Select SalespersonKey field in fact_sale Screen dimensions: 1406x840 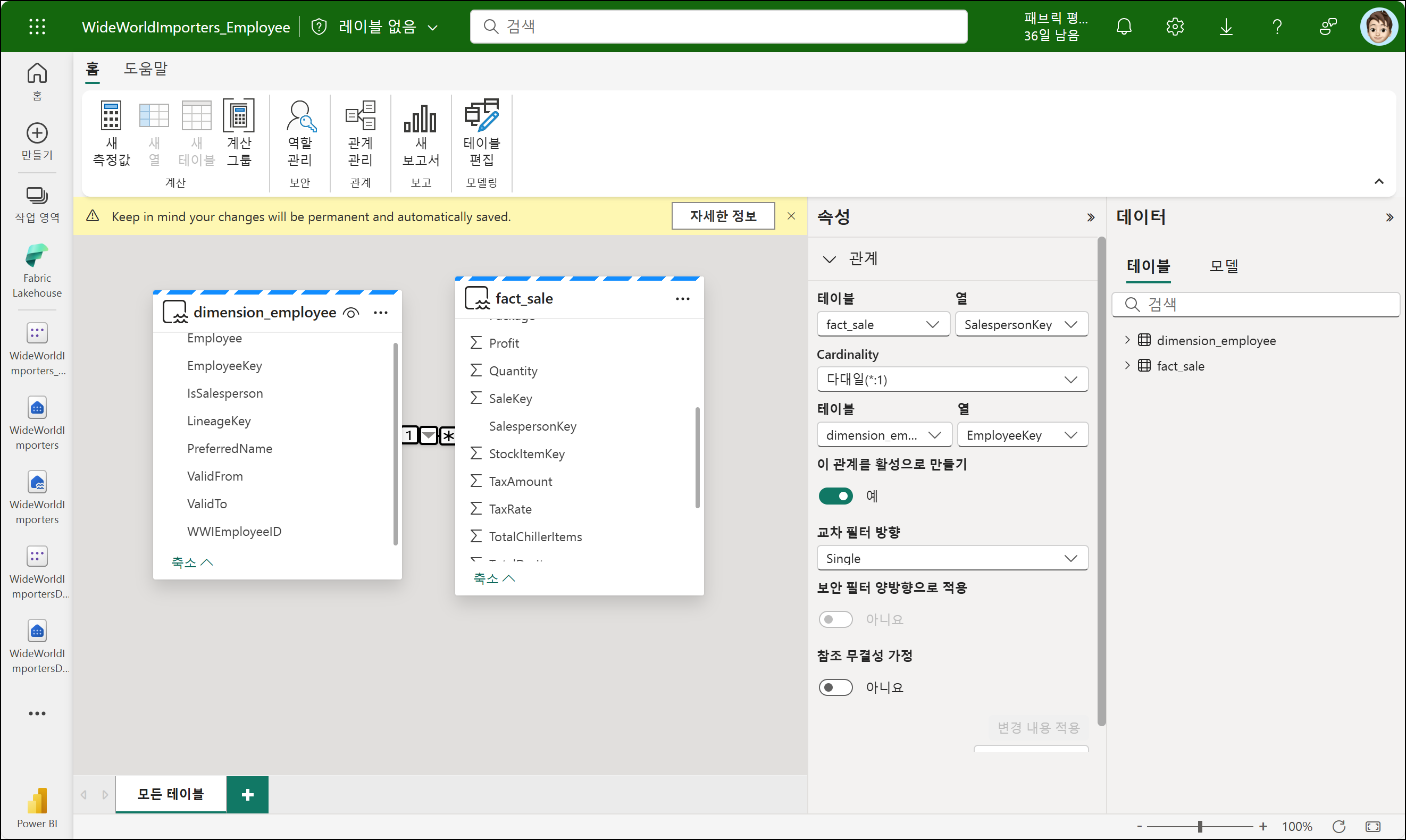[532, 426]
